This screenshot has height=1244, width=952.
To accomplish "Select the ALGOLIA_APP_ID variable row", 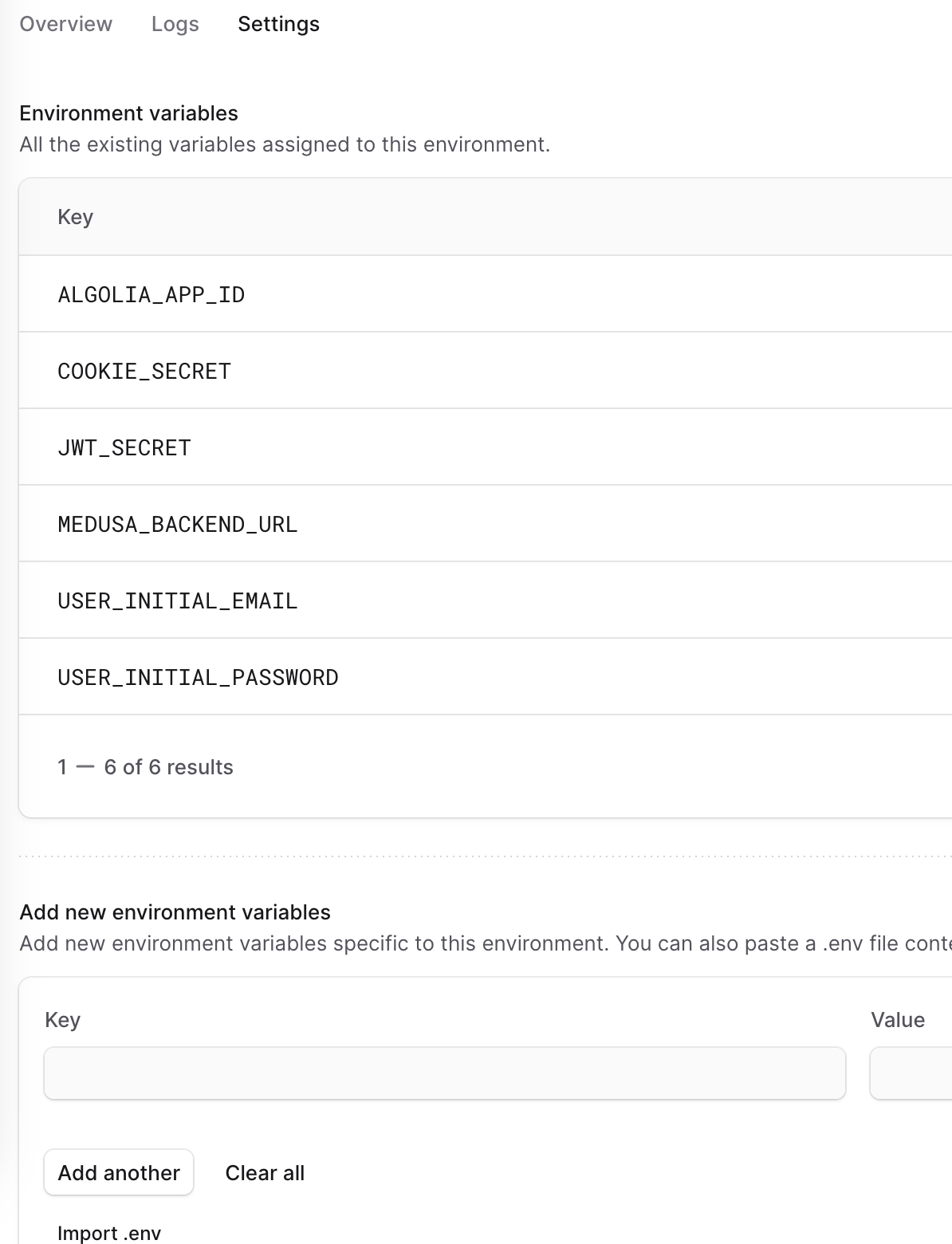I will 151,293.
